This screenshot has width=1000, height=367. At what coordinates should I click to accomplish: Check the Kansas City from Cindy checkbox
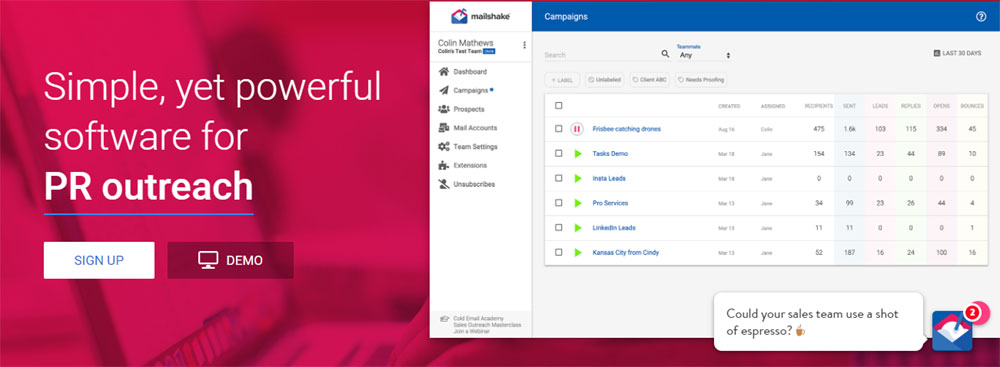pos(559,253)
